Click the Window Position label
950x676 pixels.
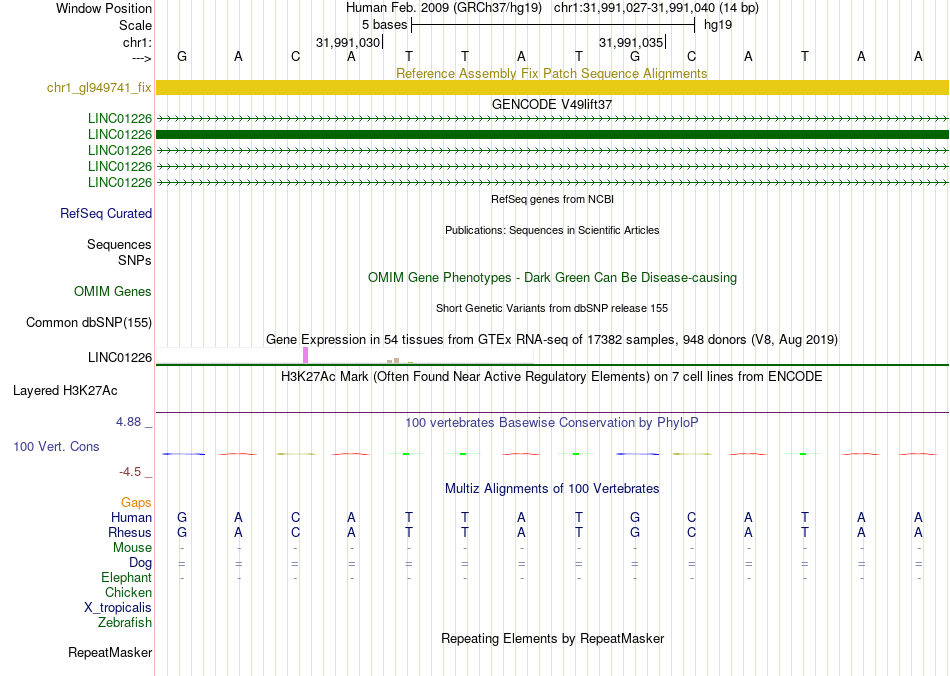104,8
